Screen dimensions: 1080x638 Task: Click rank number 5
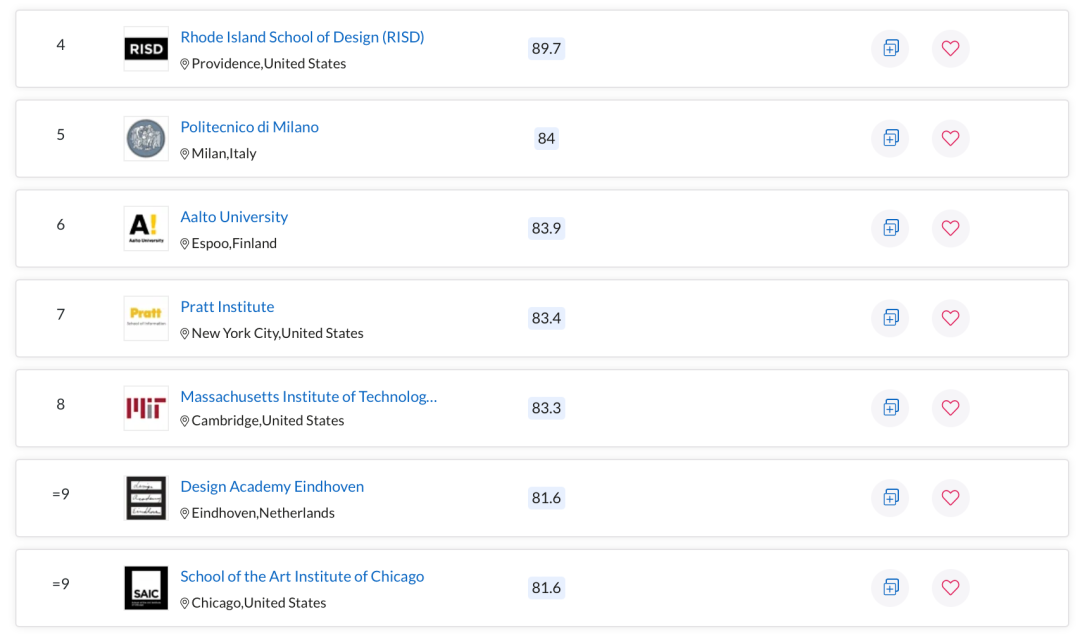tap(61, 134)
